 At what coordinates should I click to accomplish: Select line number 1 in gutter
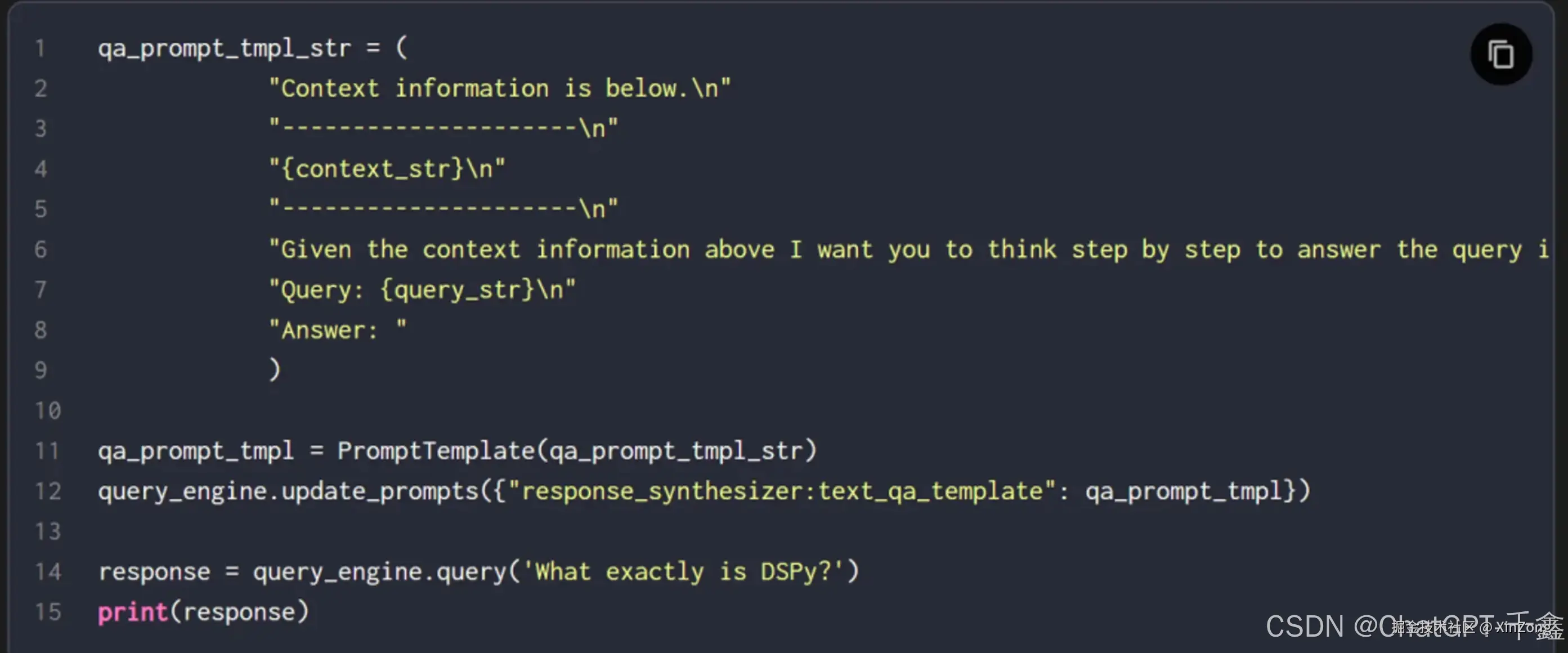point(40,48)
